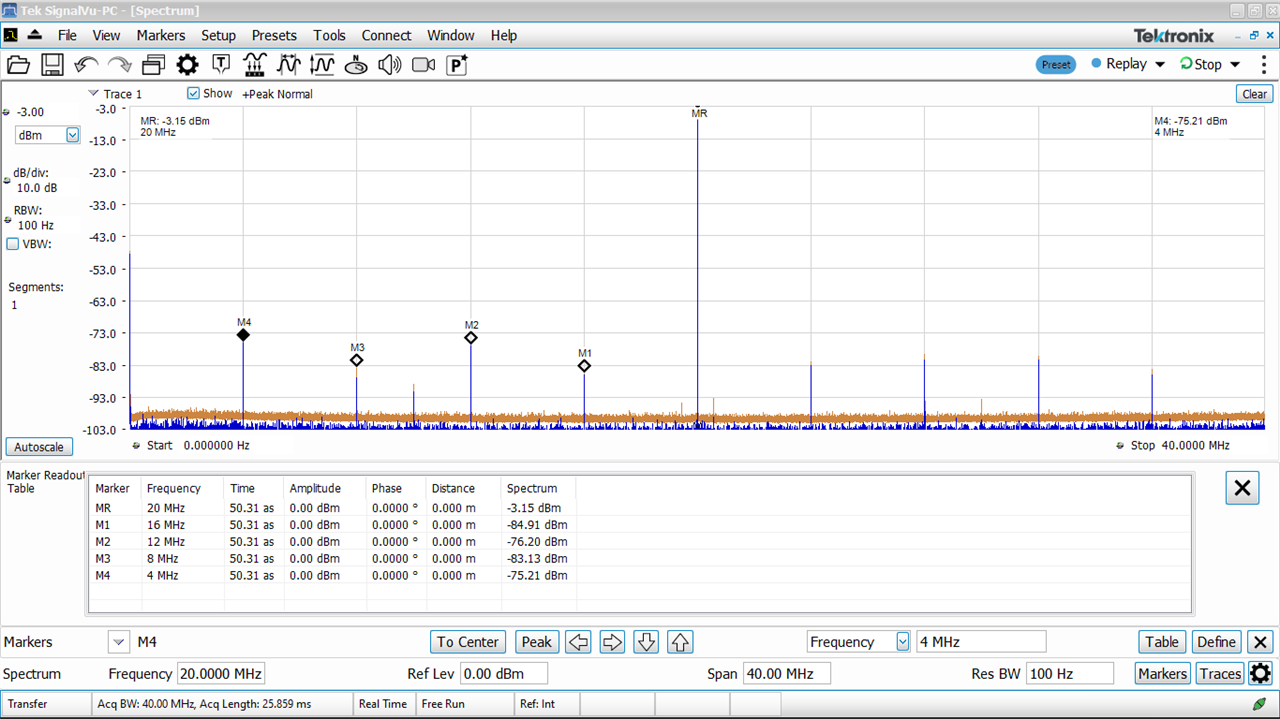Image resolution: width=1280 pixels, height=719 pixels.
Task: Click the Markers button in Spectrum bar
Action: pyautogui.click(x=1162, y=674)
